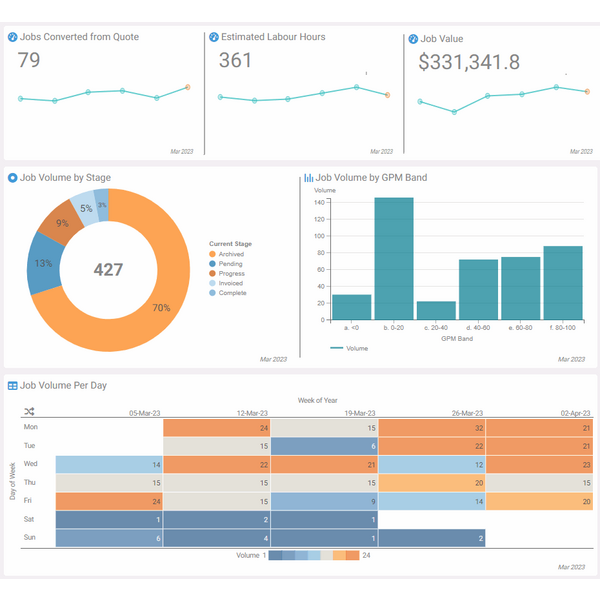Click the gauge icon beside Job Value
Viewport: 600px width, 600px height.
tap(413, 39)
